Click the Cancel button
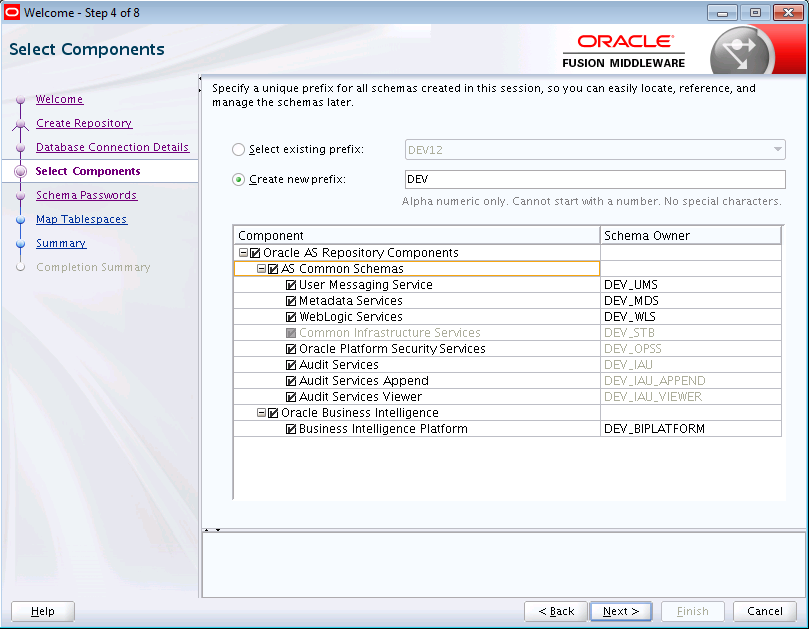This screenshot has width=809, height=629. coord(765,611)
